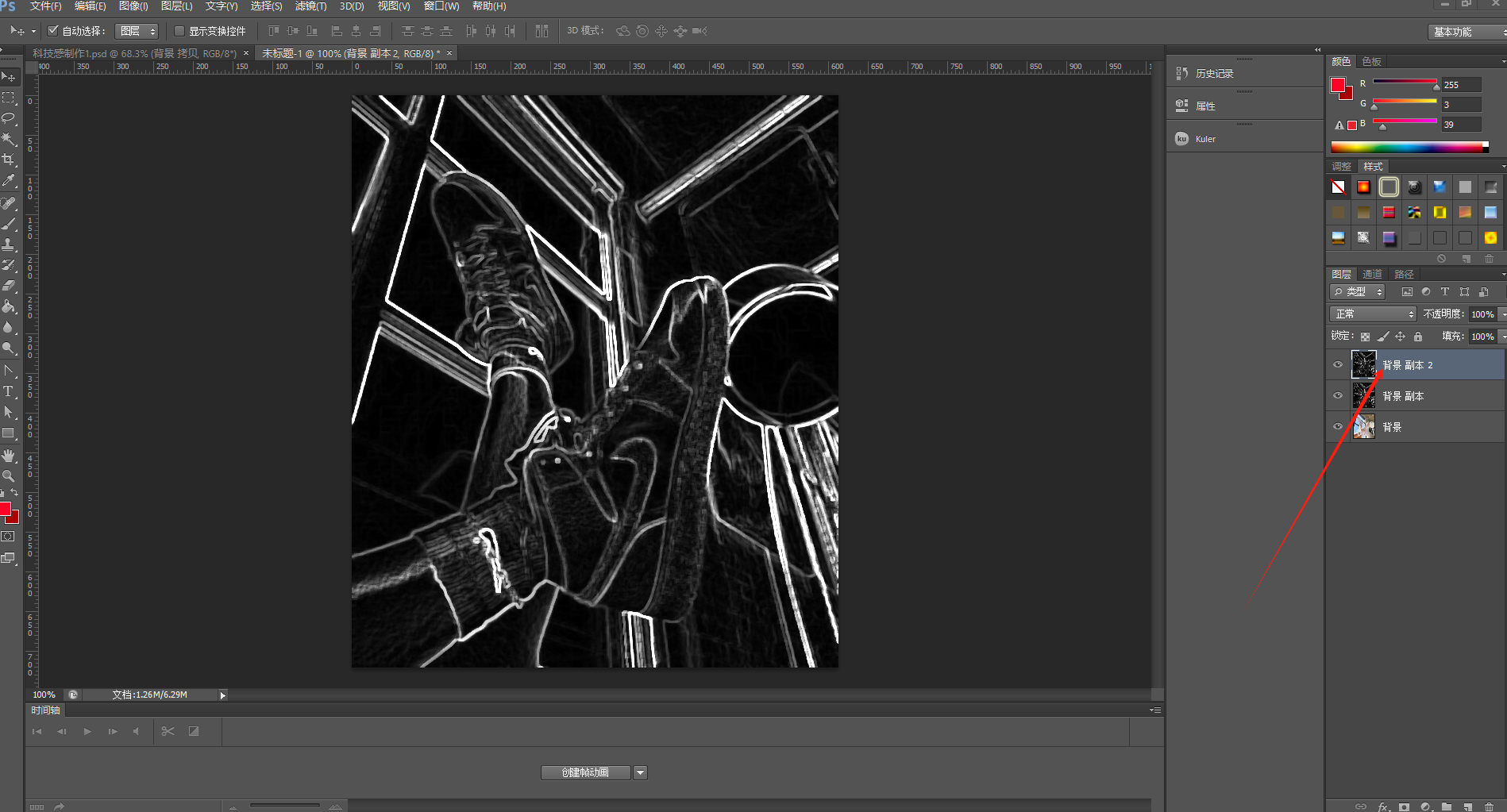Open the tool preset picker arrow
Viewport: 1507px width, 812px height.
point(33,32)
